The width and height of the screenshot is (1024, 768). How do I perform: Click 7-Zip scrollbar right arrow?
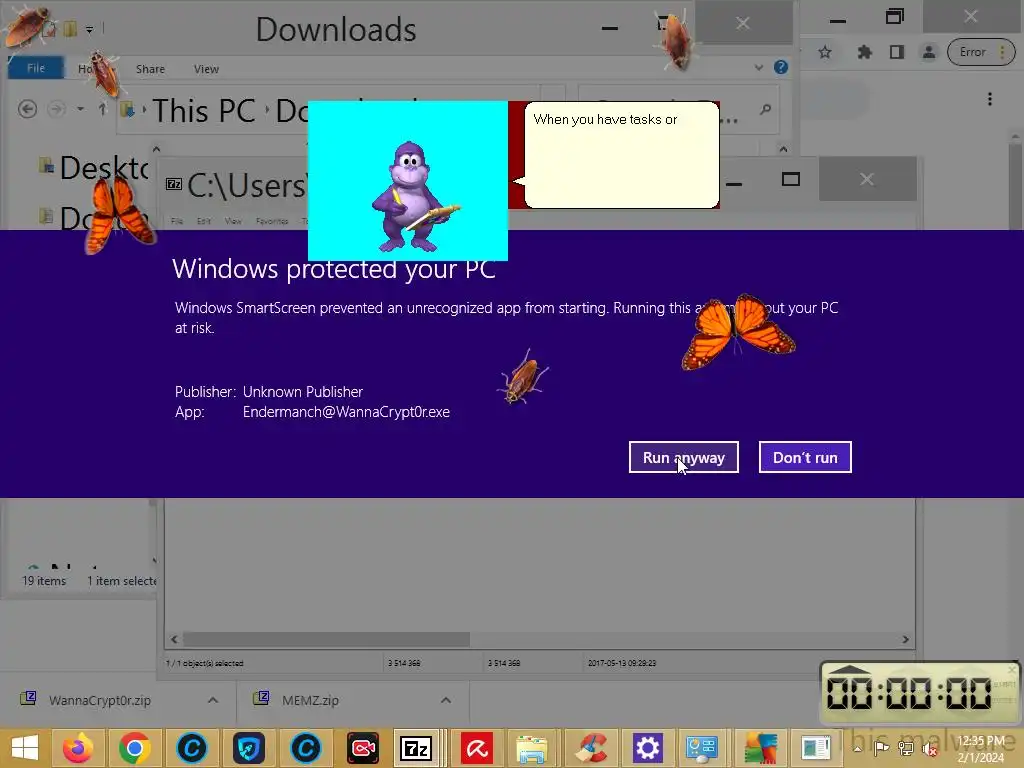[x=905, y=639]
